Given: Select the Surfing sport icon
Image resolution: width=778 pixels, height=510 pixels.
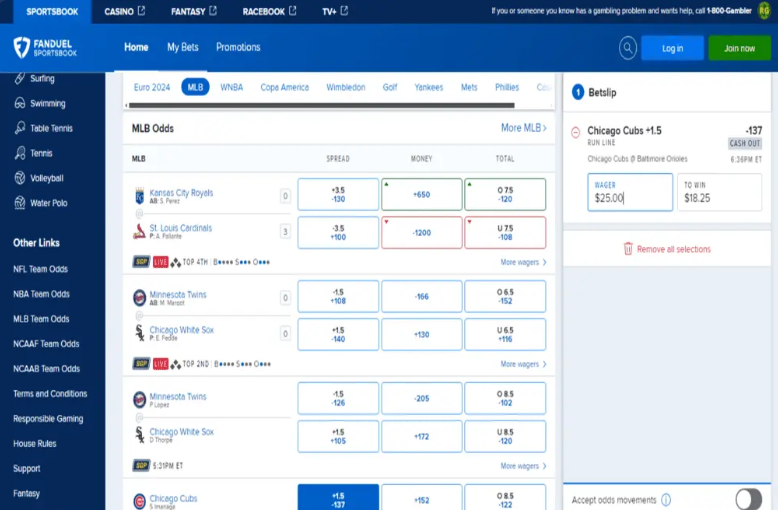Looking at the screenshot, I should pyautogui.click(x=20, y=78).
